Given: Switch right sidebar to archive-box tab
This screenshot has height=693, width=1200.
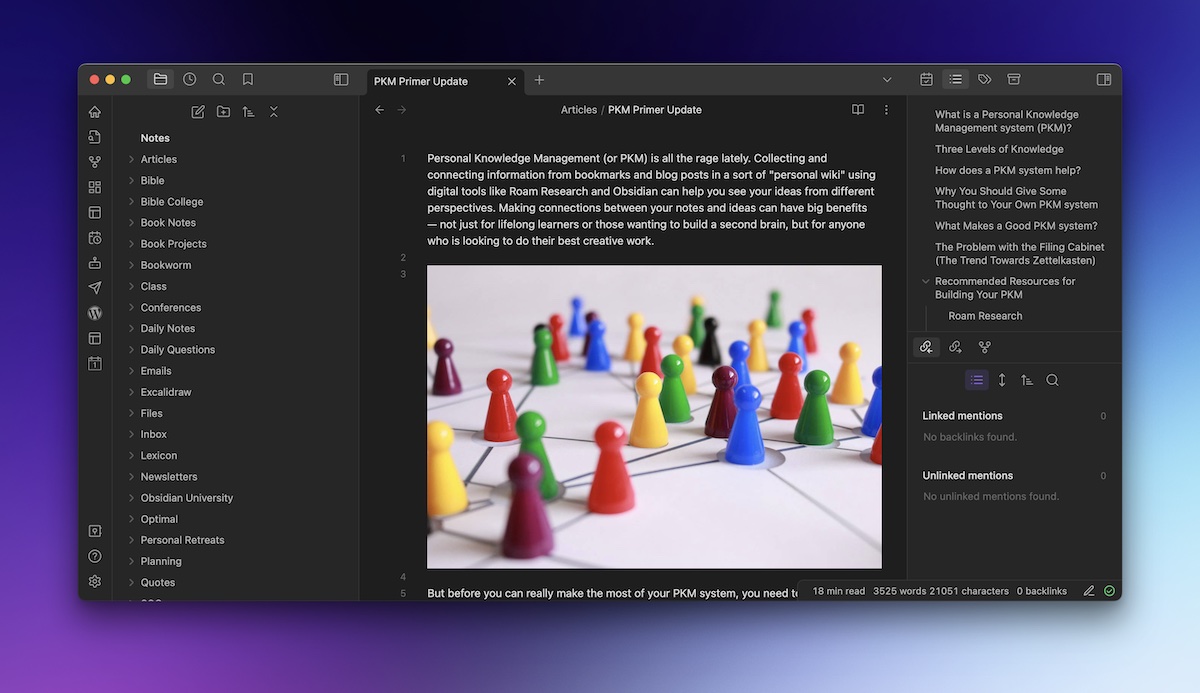Looking at the screenshot, I should tap(1014, 79).
